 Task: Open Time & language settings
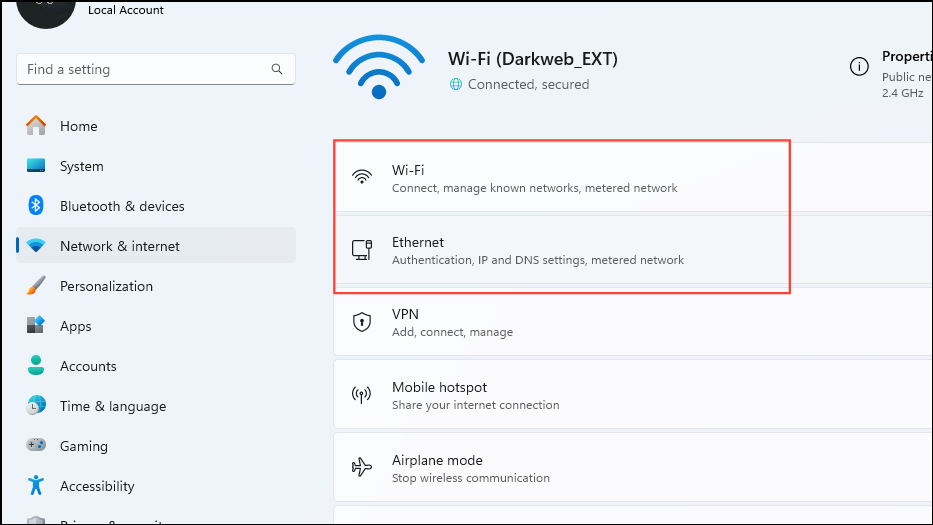point(156,405)
